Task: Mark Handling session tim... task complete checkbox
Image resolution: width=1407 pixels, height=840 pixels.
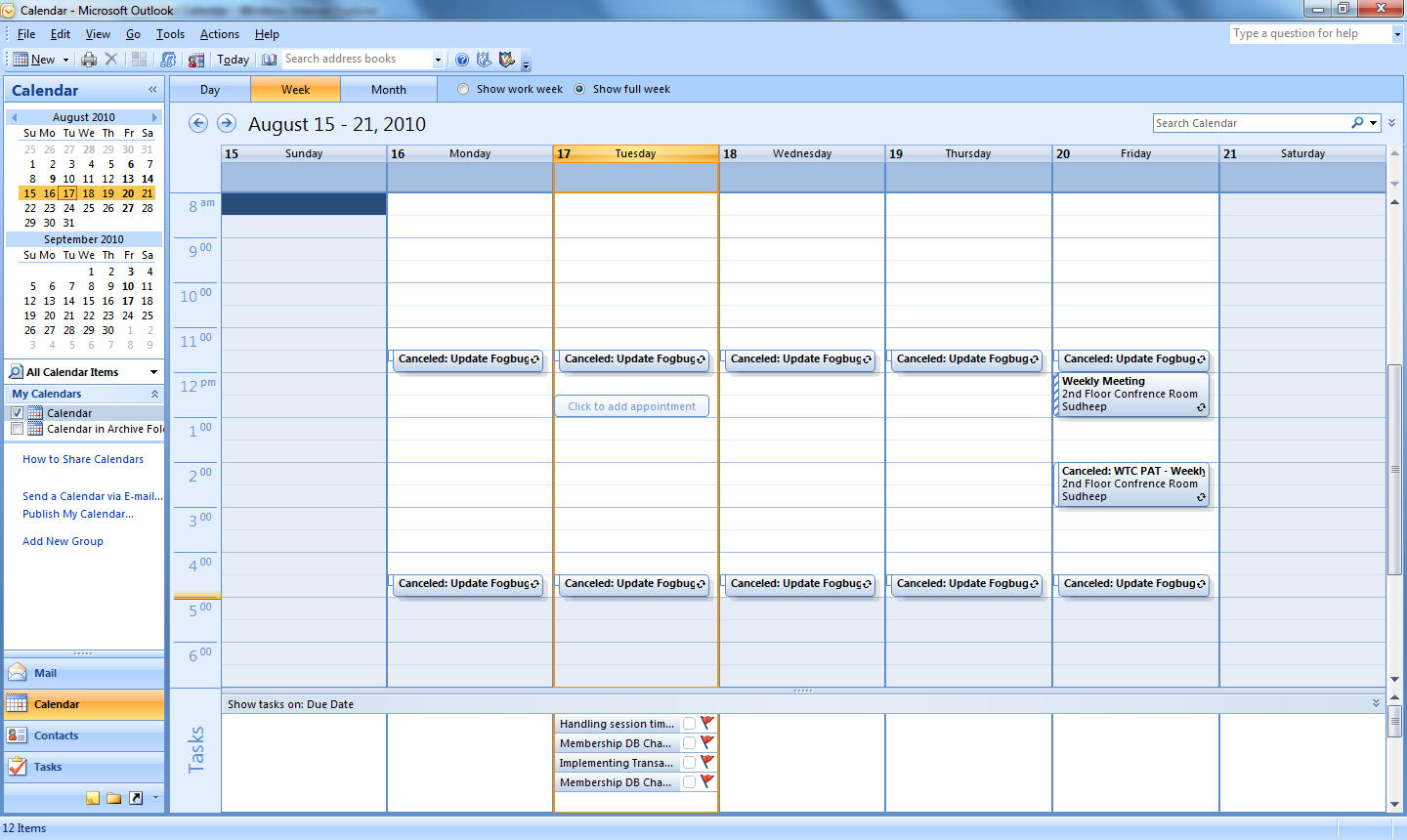Action: [x=689, y=724]
